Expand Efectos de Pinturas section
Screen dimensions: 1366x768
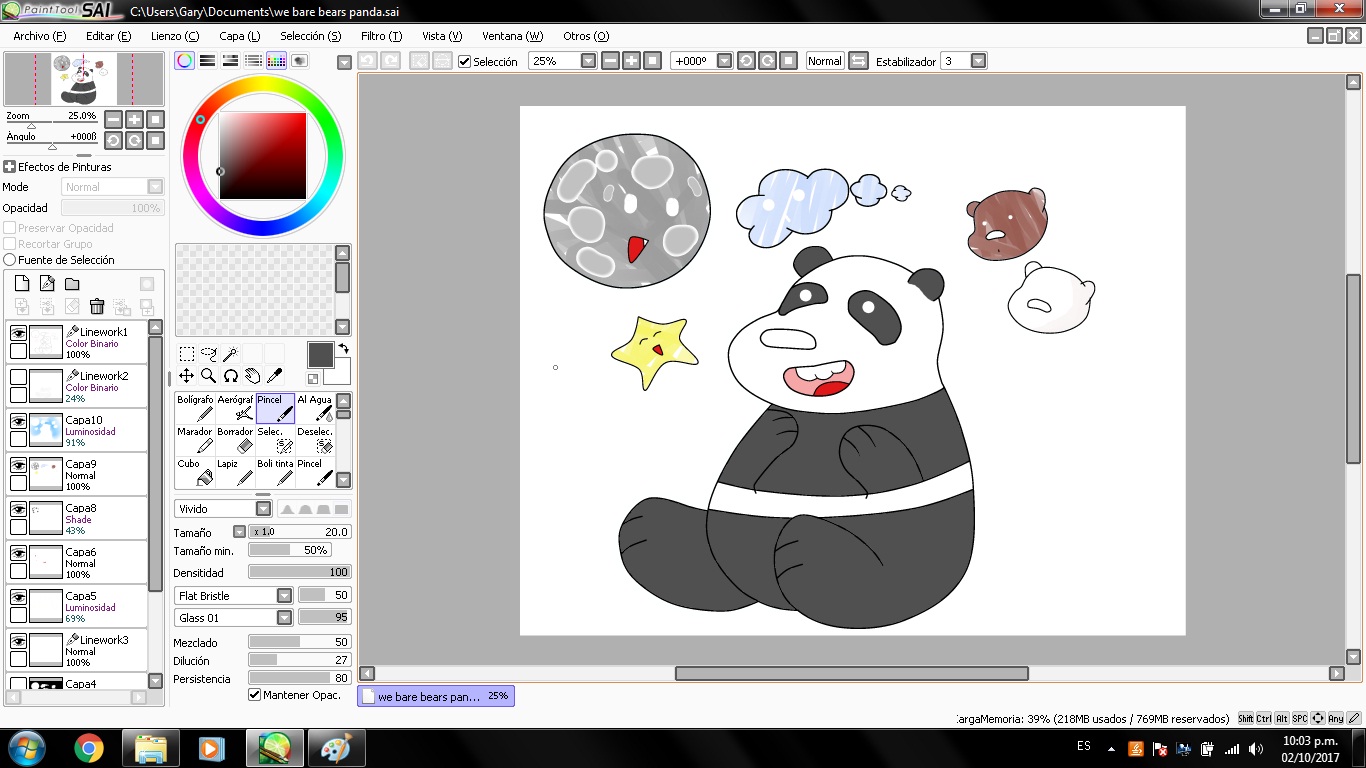click(x=10, y=167)
